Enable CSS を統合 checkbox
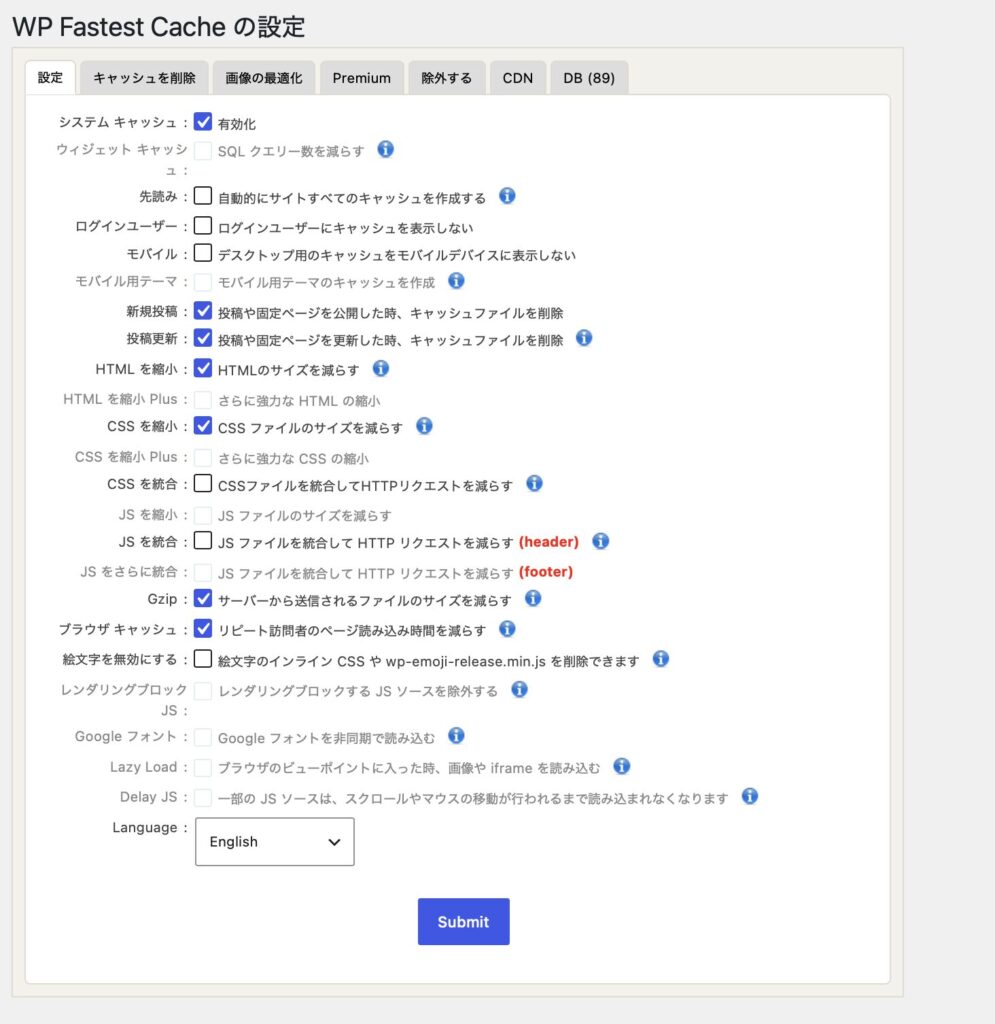 tap(203, 483)
